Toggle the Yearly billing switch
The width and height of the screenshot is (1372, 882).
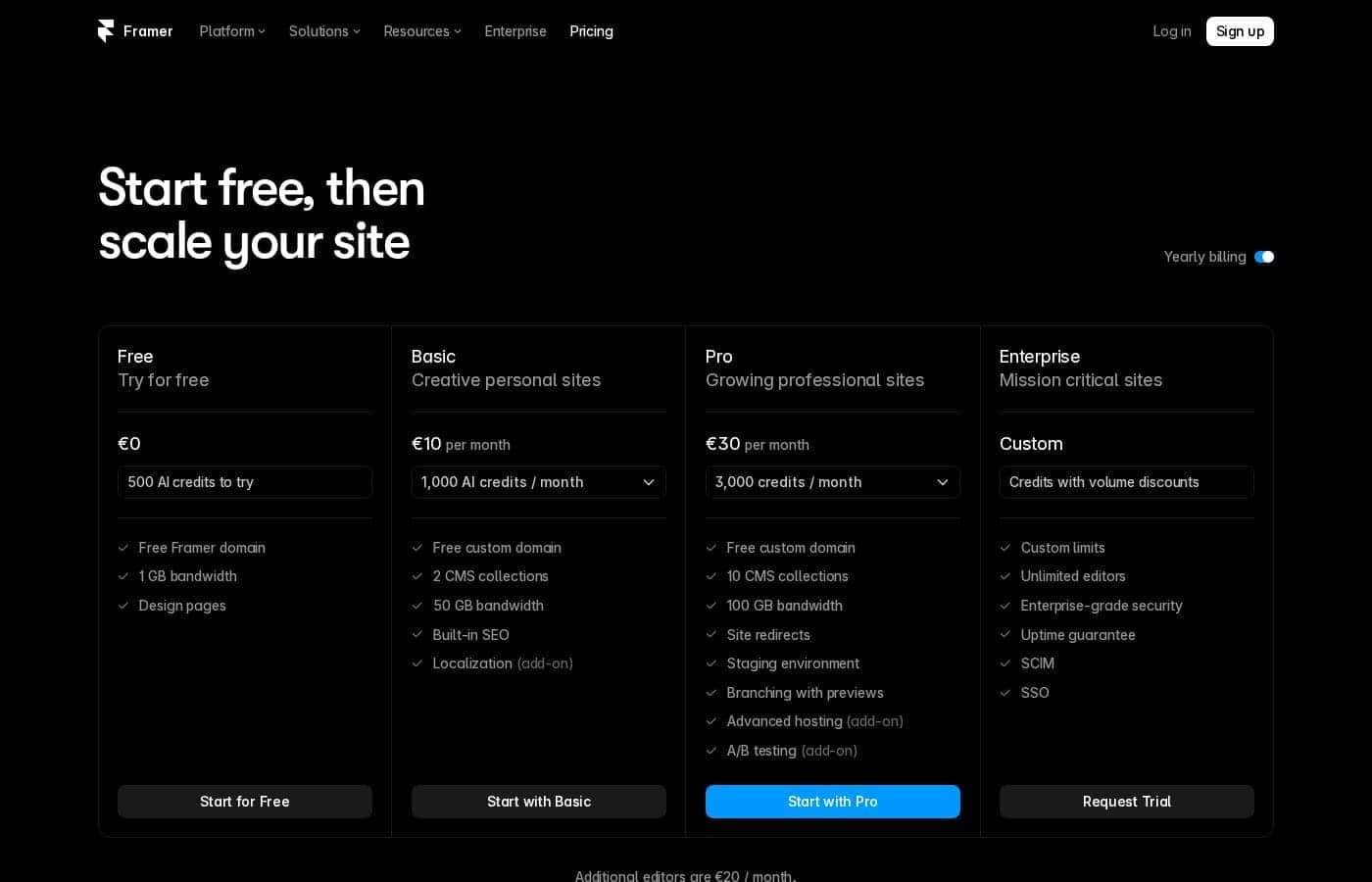point(1264,257)
